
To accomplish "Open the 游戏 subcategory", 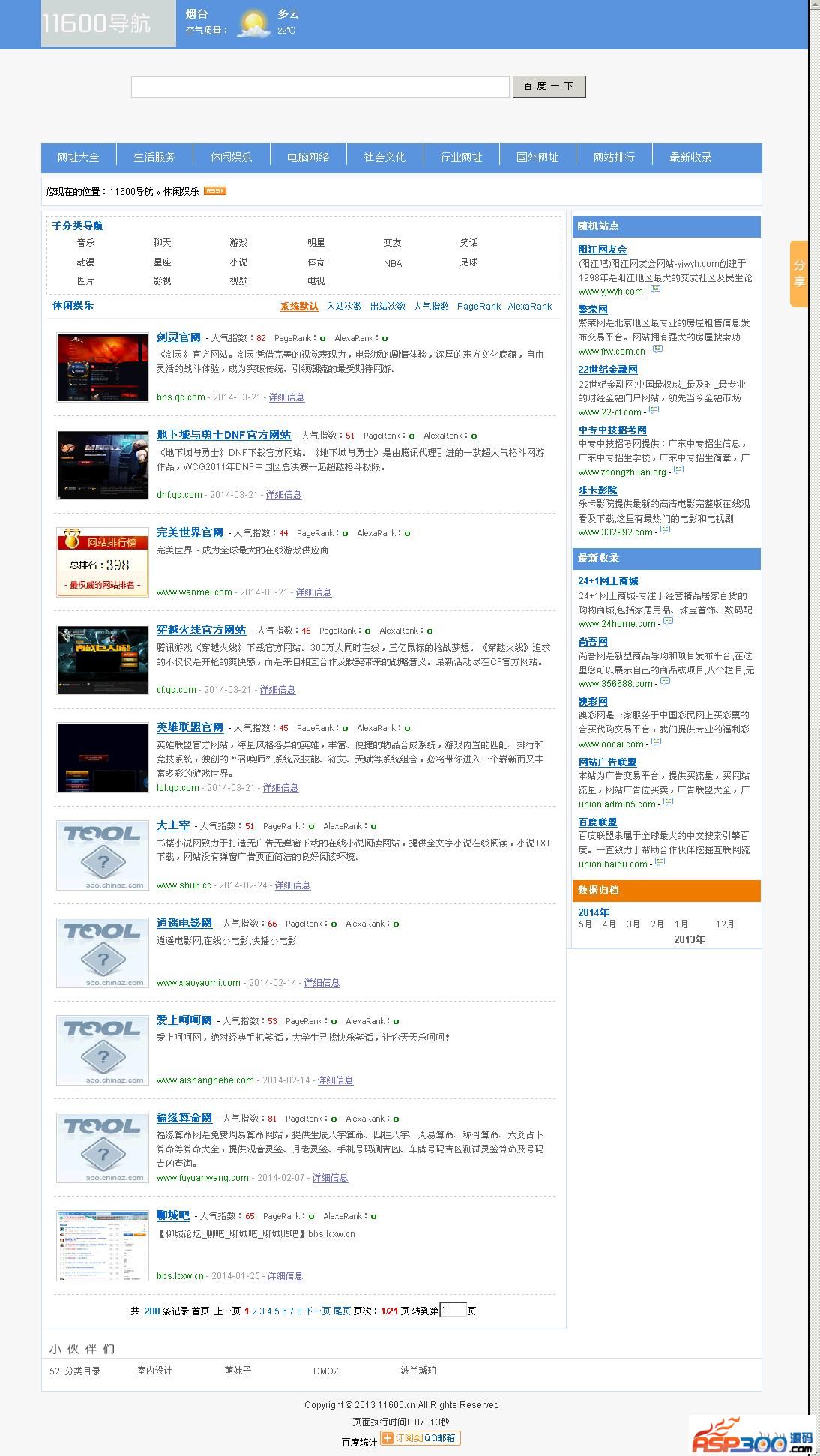I will (239, 243).
